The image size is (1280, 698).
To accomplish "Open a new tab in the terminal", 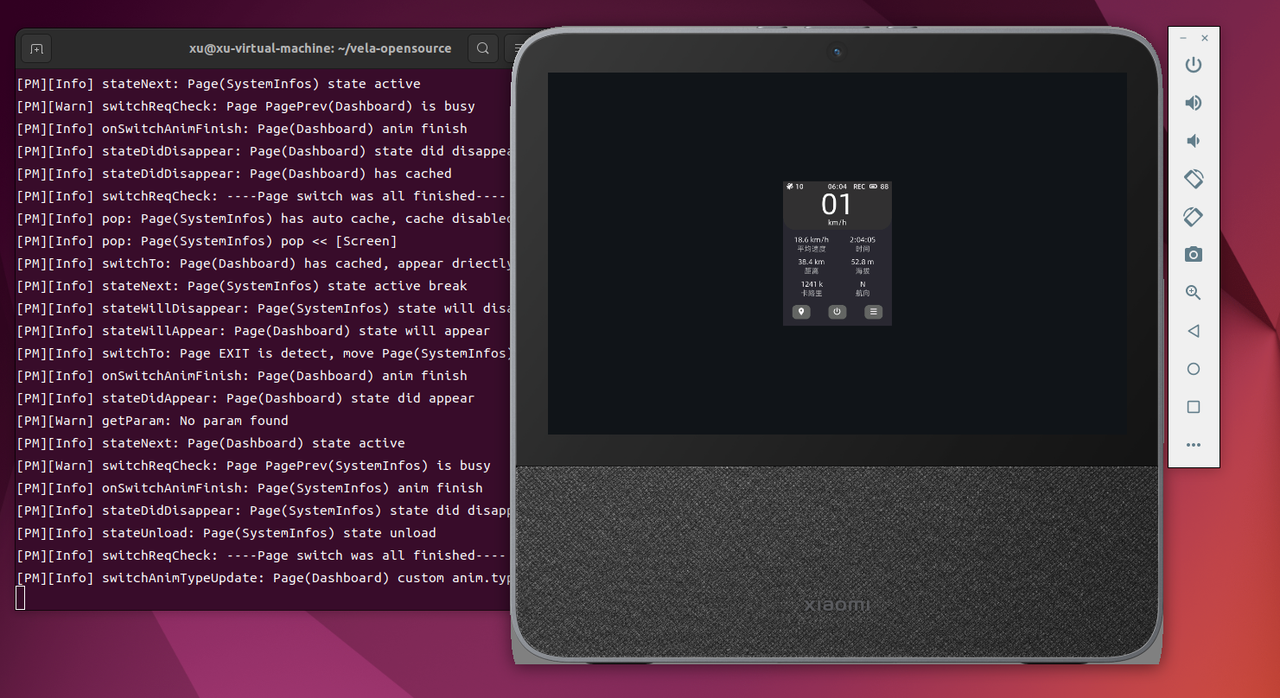I will tap(36, 48).
